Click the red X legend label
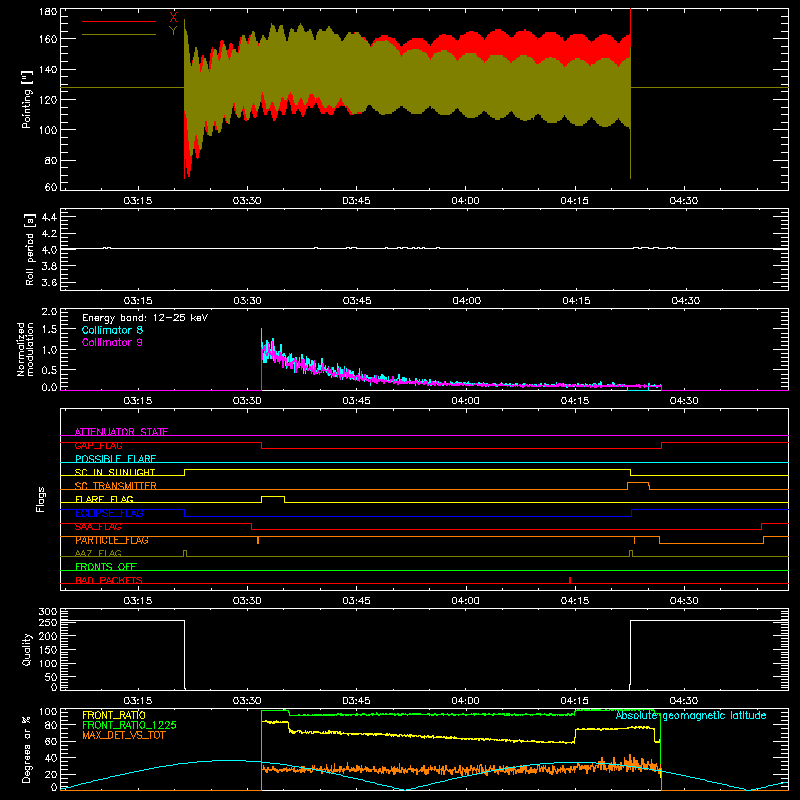The height and width of the screenshot is (800, 800). point(173,17)
